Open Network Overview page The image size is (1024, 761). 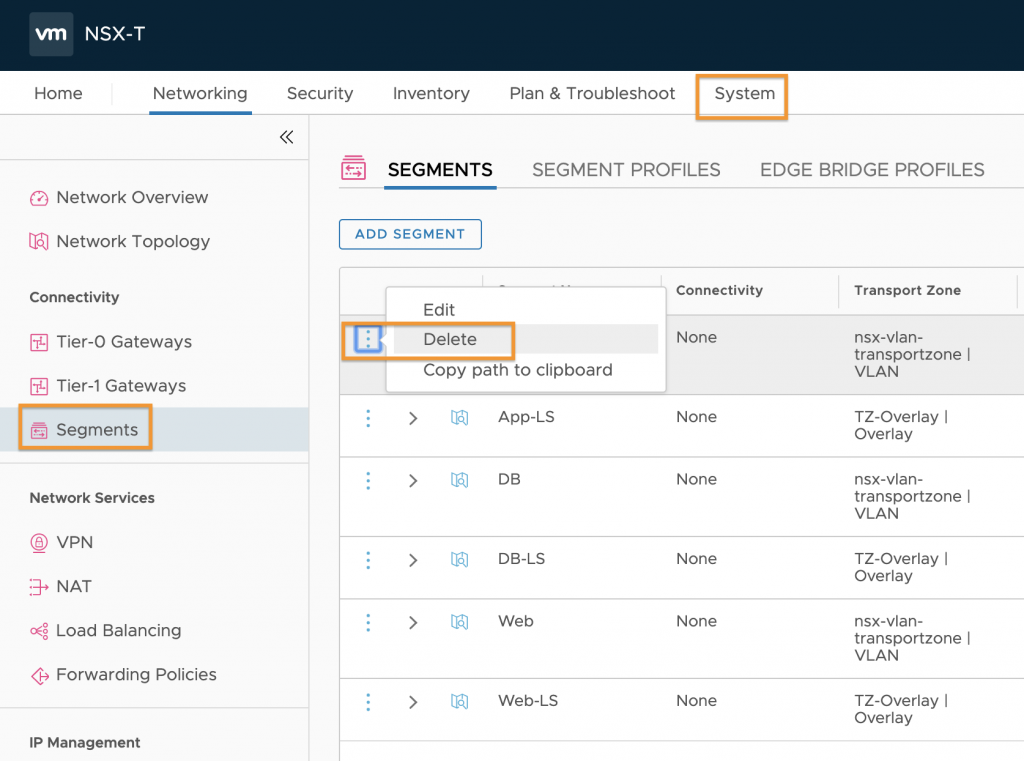coord(132,197)
